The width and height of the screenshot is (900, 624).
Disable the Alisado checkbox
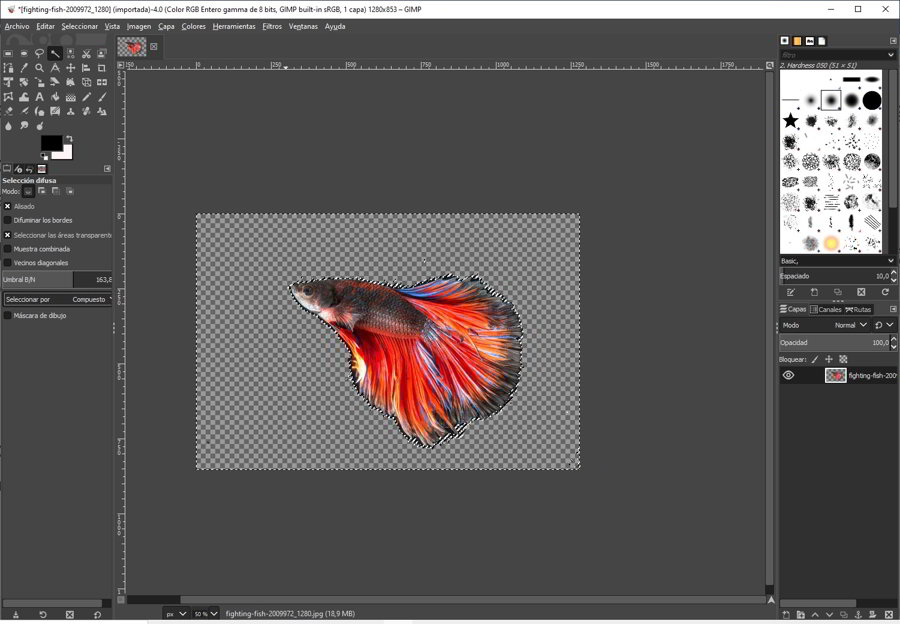tap(8, 206)
